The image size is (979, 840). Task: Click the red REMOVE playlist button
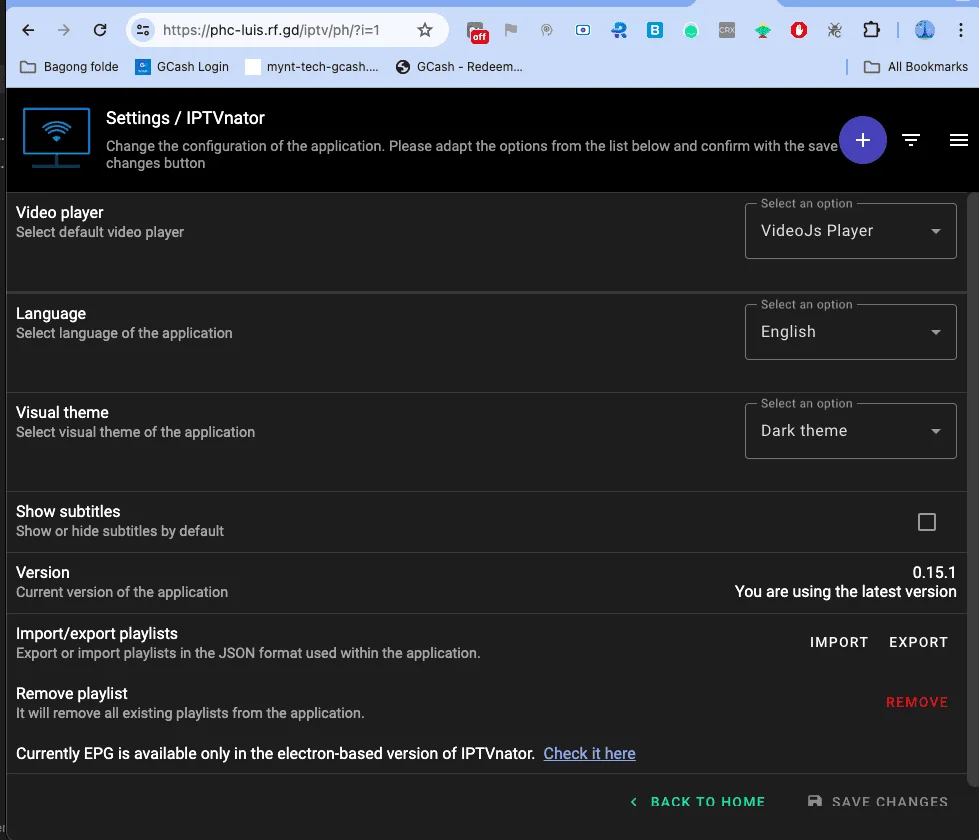point(917,703)
